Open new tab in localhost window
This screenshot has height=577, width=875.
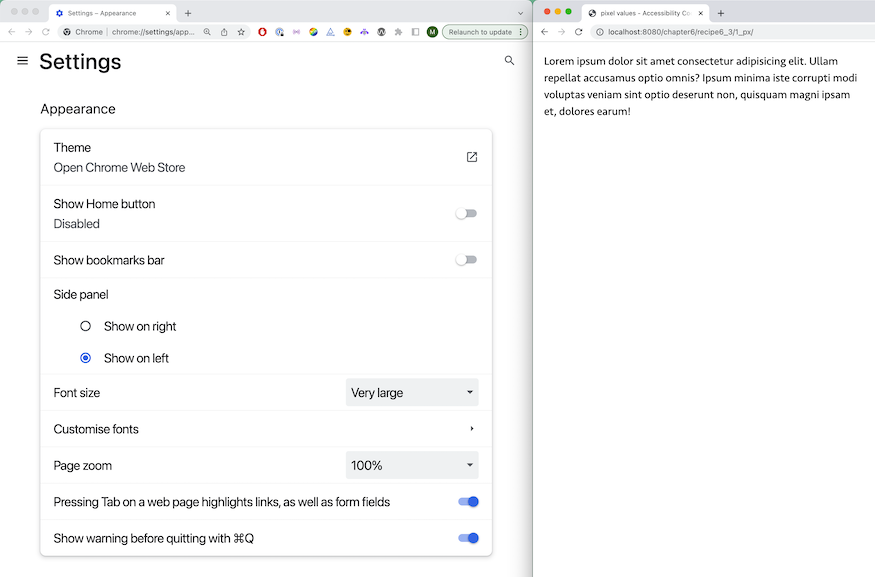click(x=721, y=13)
